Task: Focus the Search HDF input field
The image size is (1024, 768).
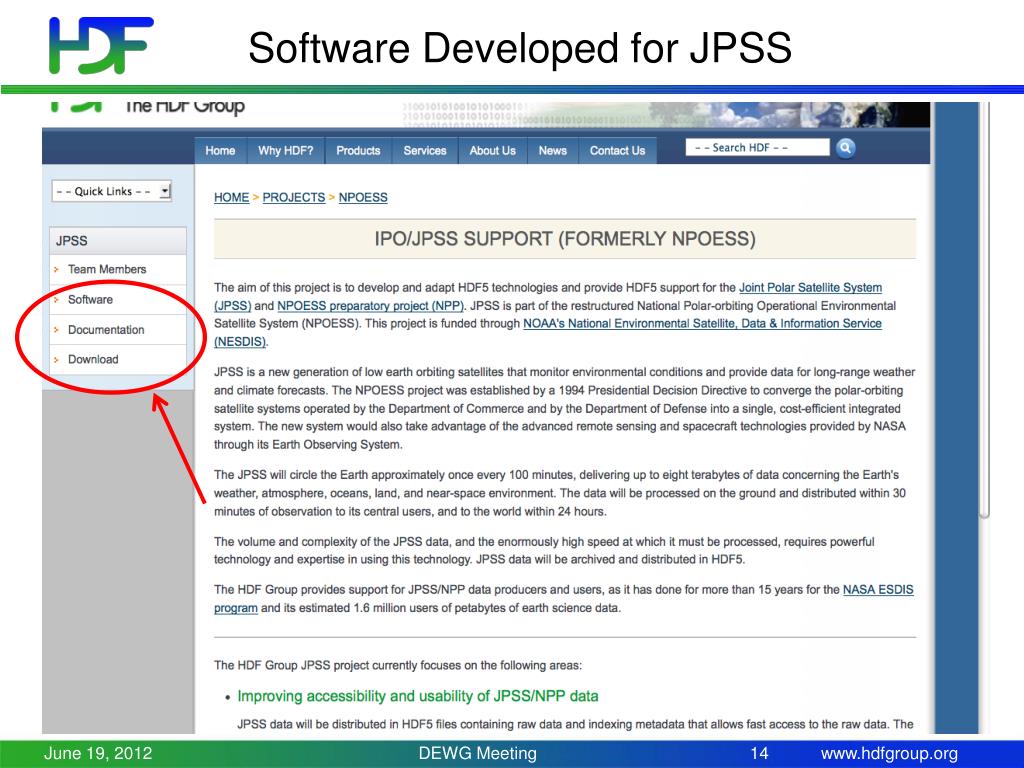Action: pos(758,148)
